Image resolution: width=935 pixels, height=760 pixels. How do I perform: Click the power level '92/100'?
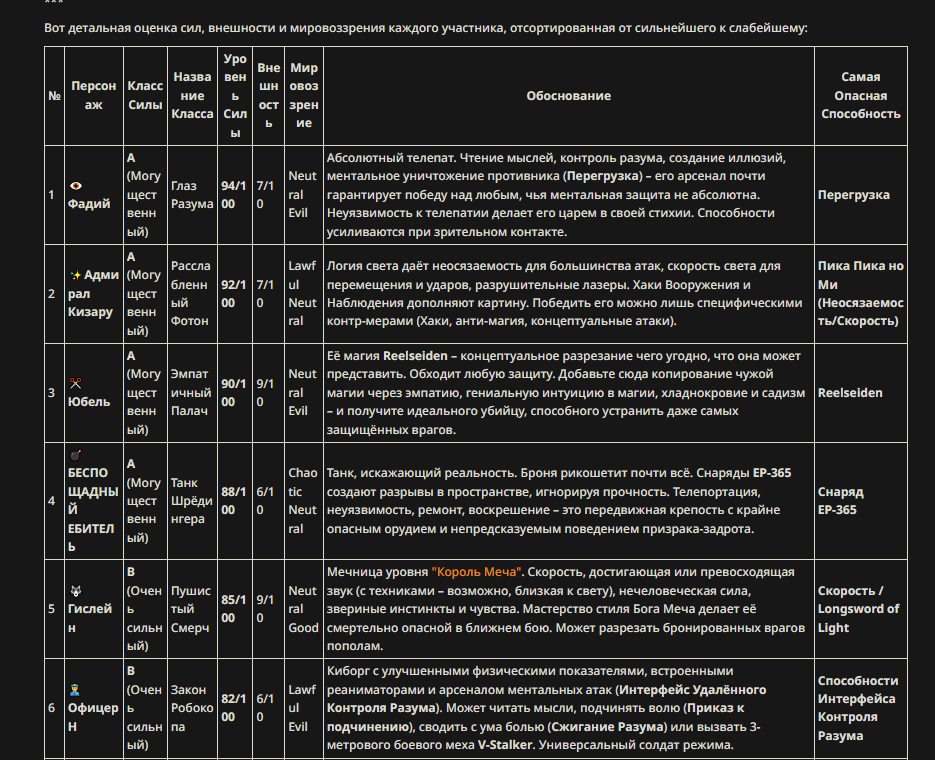click(x=234, y=293)
